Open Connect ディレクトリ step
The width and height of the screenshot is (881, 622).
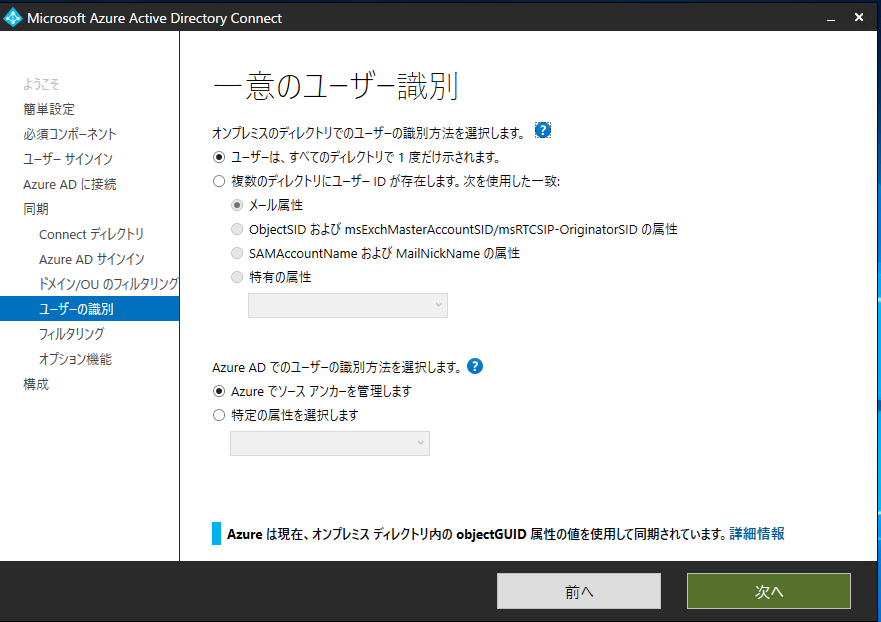click(92, 234)
